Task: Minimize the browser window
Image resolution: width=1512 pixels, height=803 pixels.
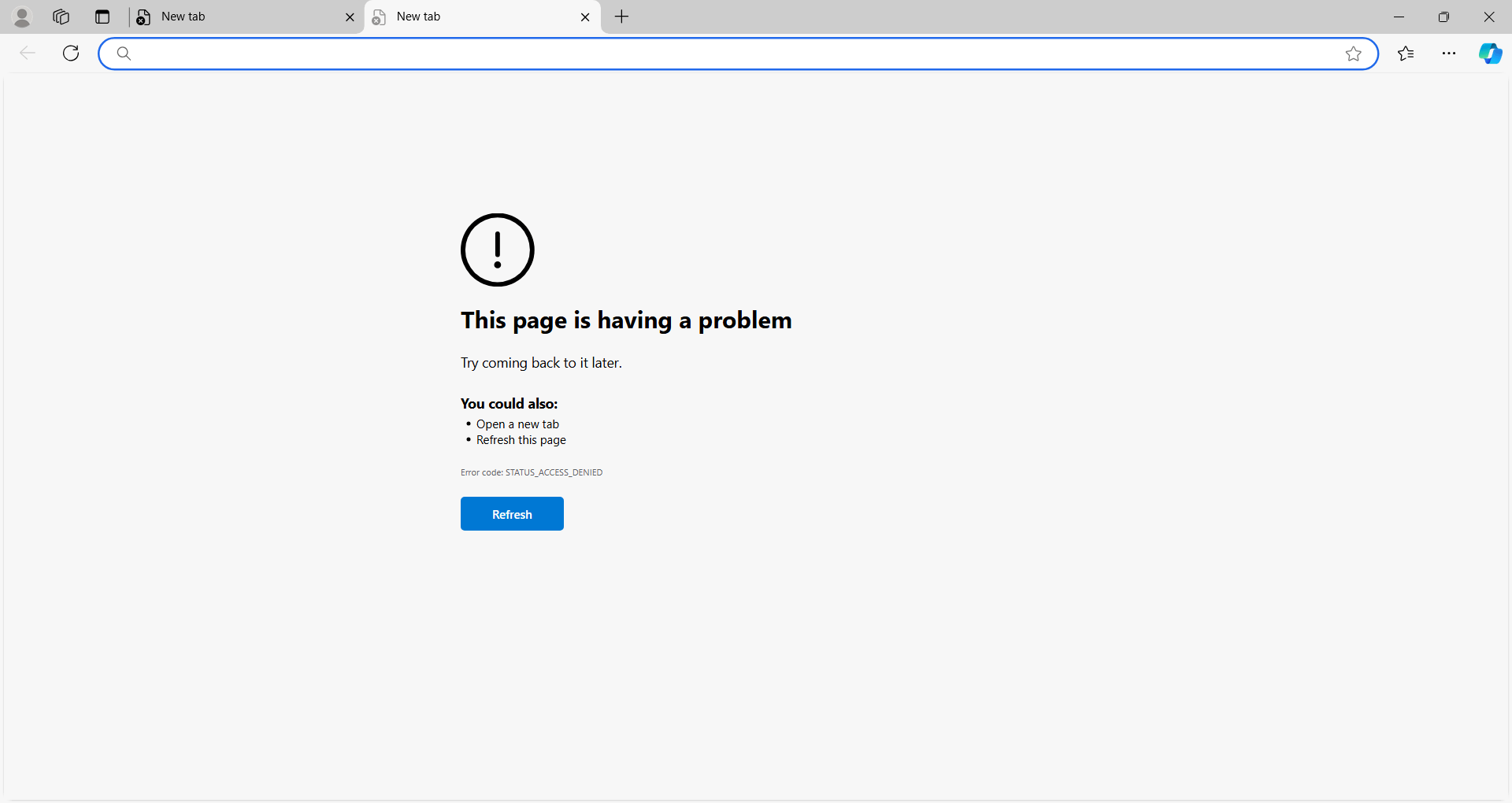Action: (1399, 17)
